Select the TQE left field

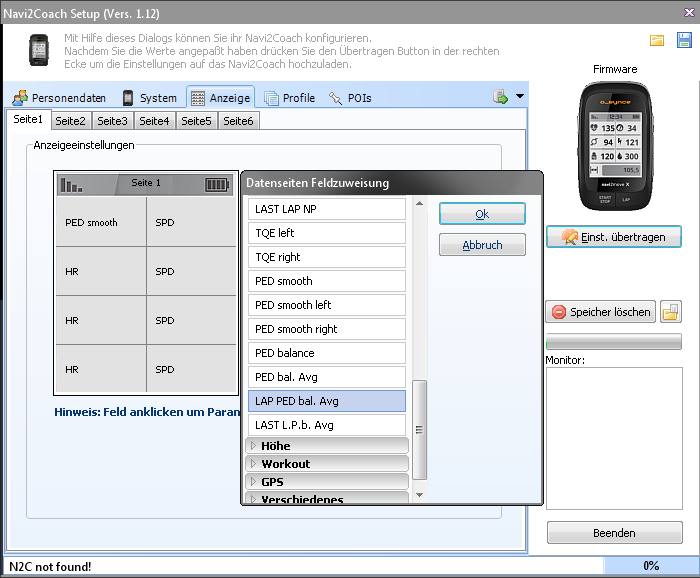coord(327,233)
